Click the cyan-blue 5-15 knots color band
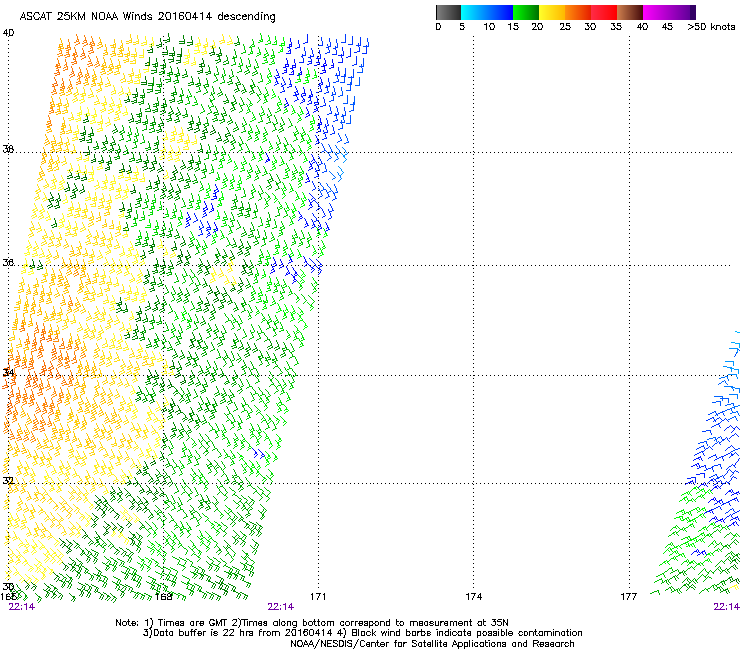This screenshot has height=650, width=740. coord(487,12)
